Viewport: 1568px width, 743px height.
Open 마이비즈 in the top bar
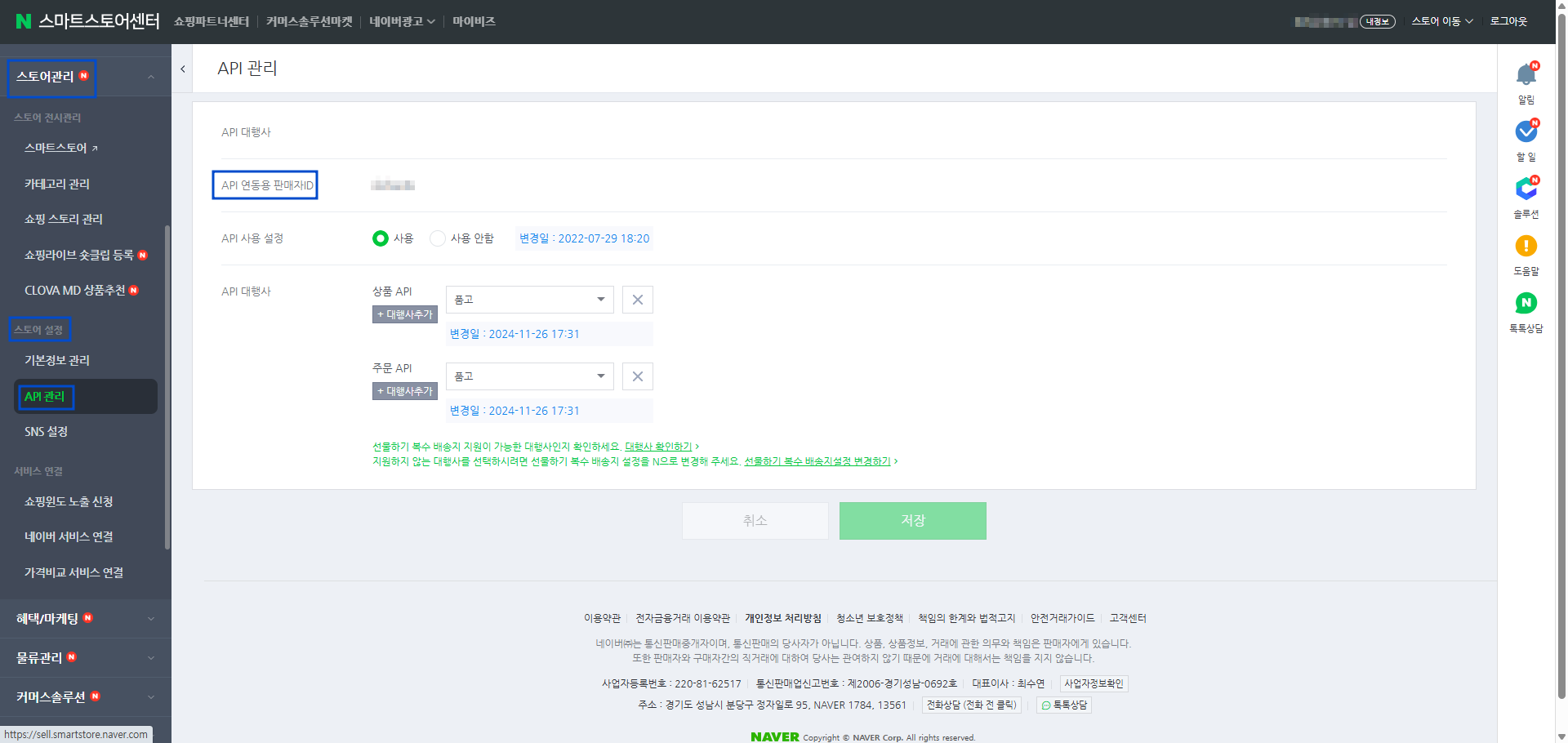474,21
